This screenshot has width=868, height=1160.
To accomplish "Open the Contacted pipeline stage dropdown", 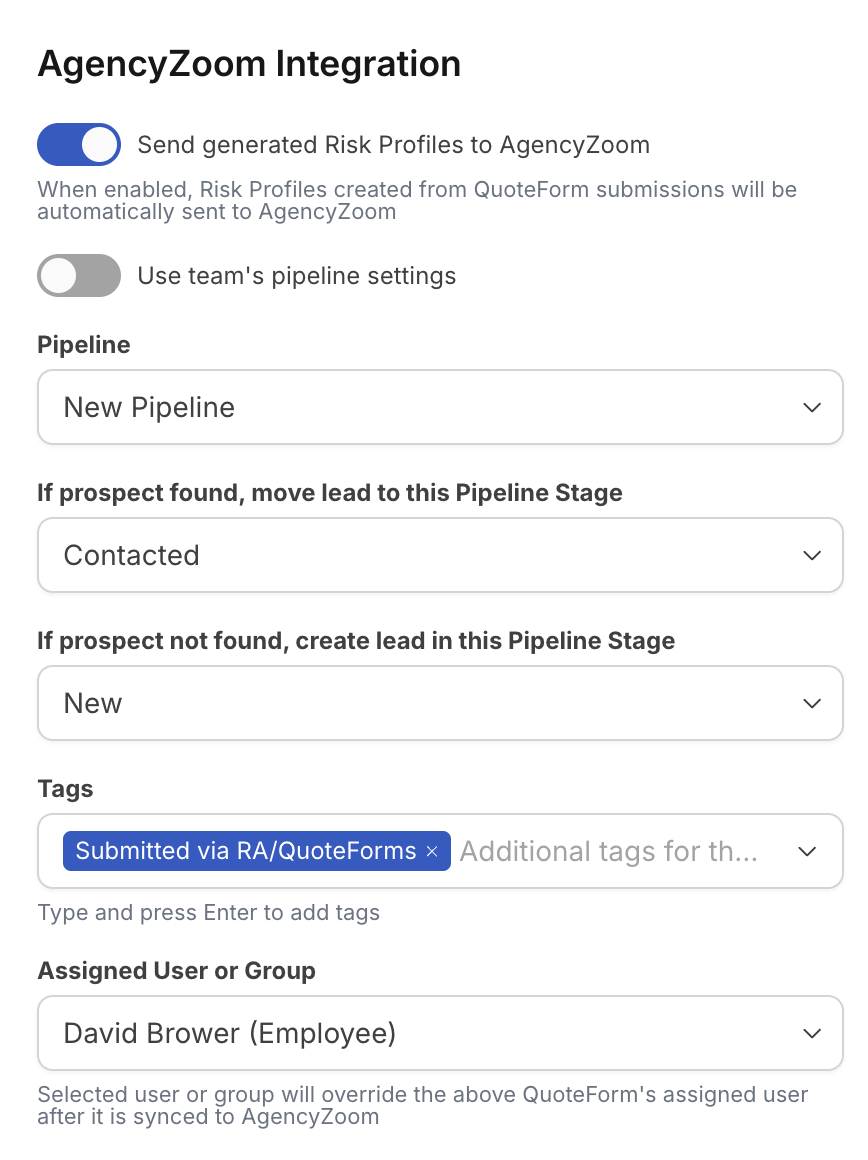I will (420, 555).
